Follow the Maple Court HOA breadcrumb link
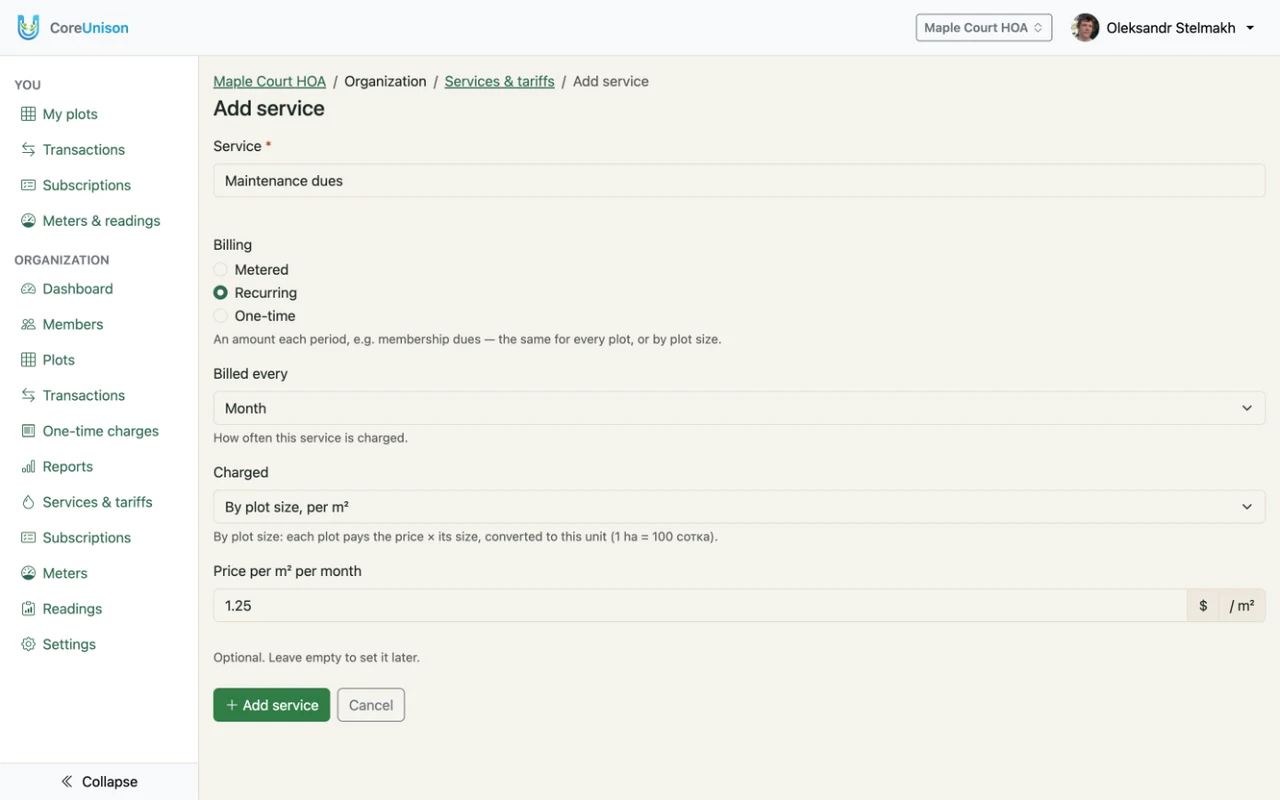1280x800 pixels. (x=270, y=81)
